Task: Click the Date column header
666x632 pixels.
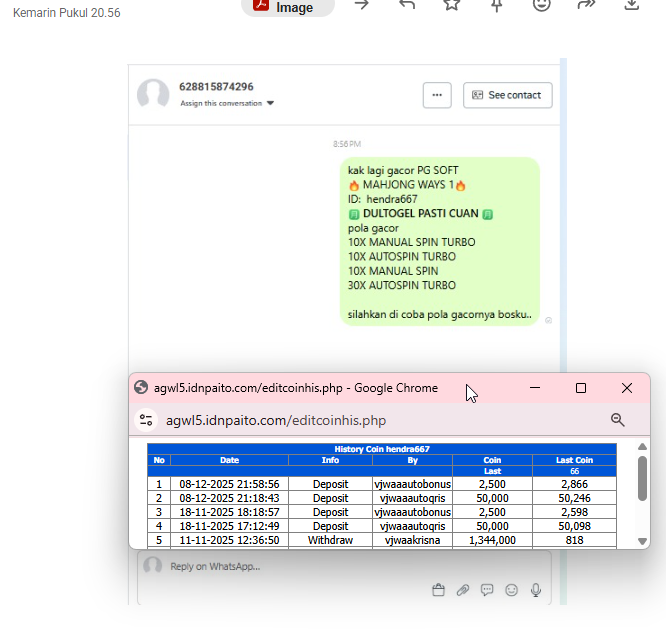Action: coord(229,460)
